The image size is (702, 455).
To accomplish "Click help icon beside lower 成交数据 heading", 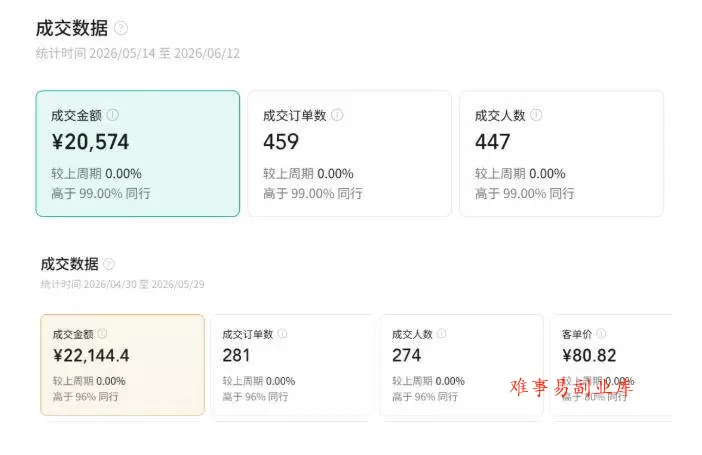I will point(109,264).
